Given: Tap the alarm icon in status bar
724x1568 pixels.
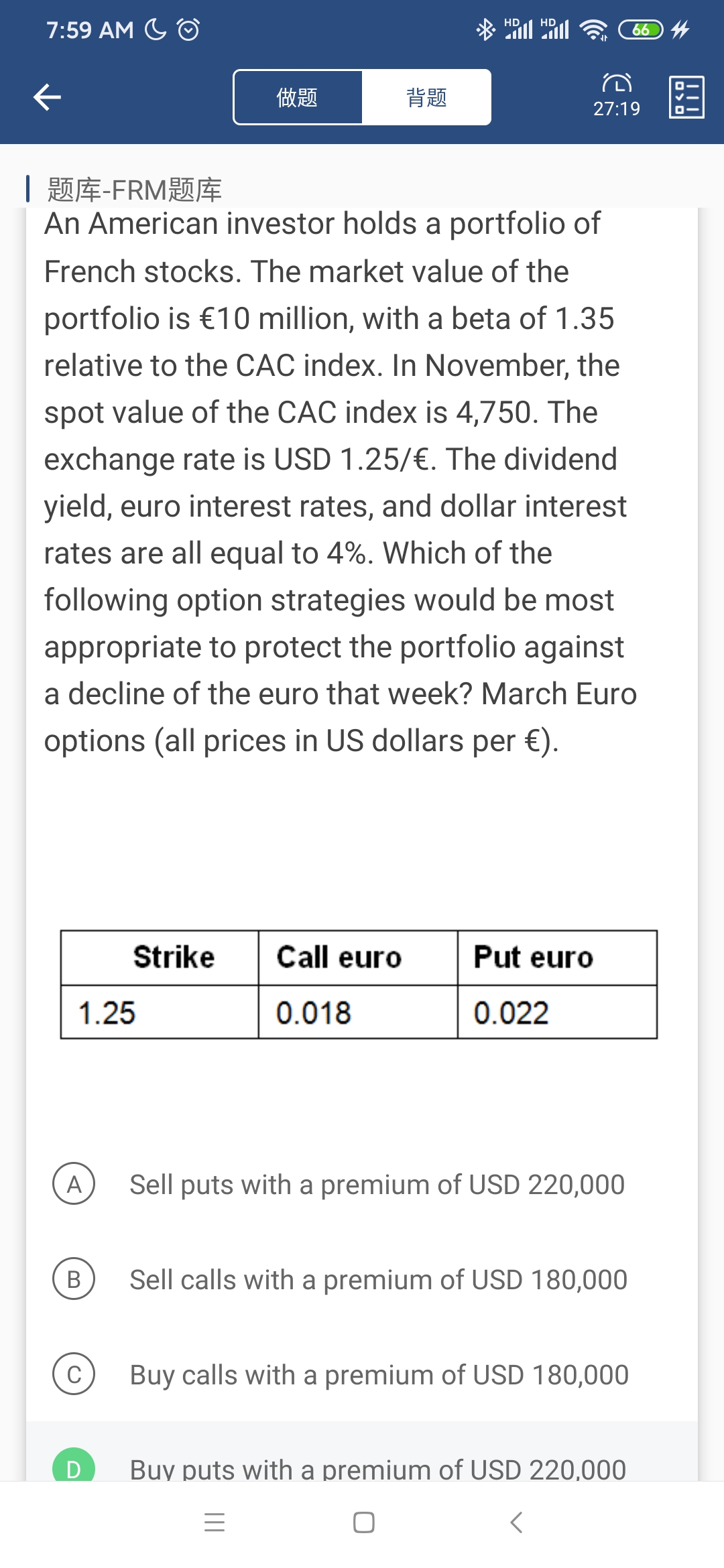Looking at the screenshot, I should 188,29.
